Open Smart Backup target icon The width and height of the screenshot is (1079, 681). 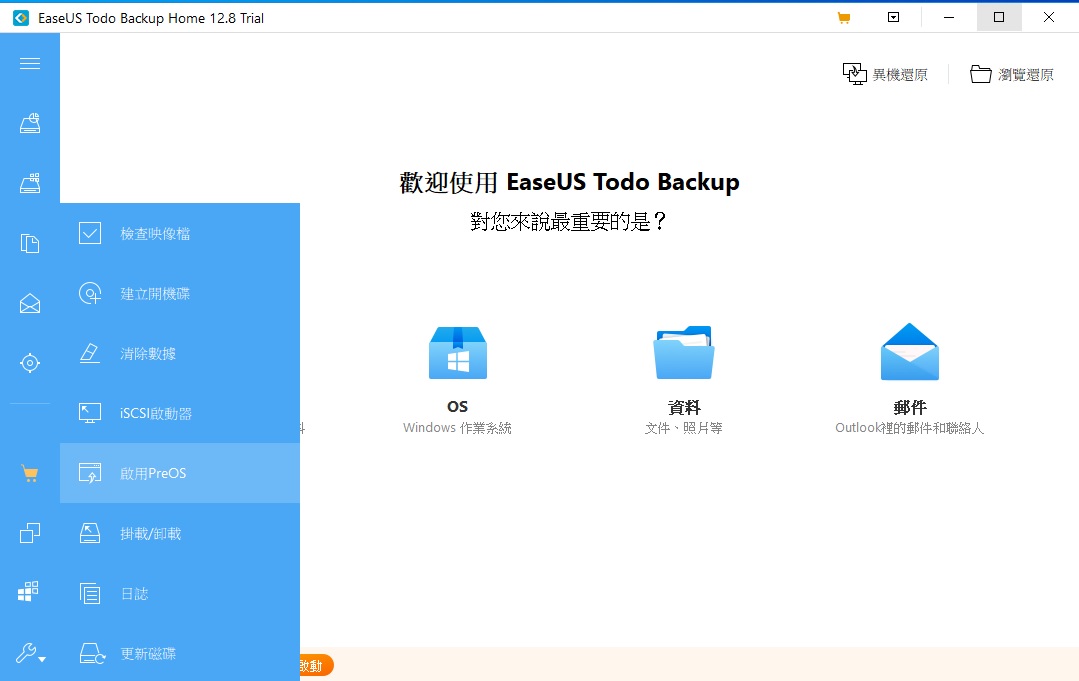30,363
